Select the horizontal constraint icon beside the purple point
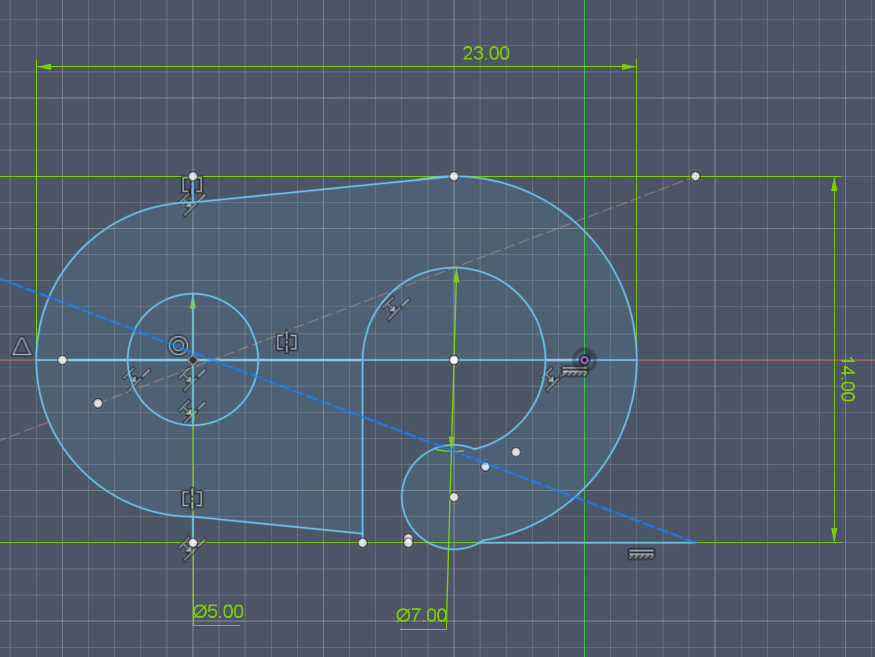 [574, 371]
